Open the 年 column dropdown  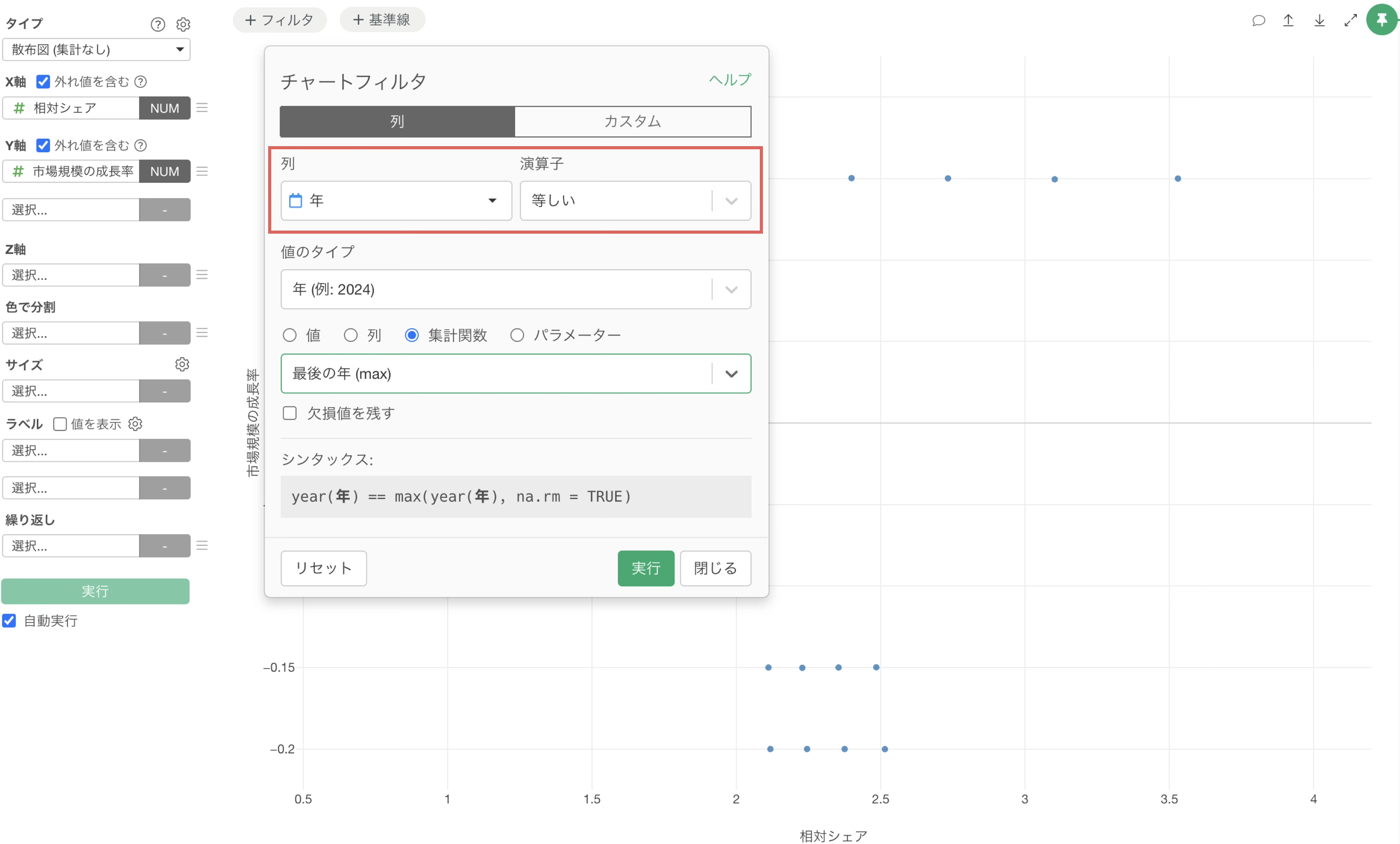tap(396, 200)
